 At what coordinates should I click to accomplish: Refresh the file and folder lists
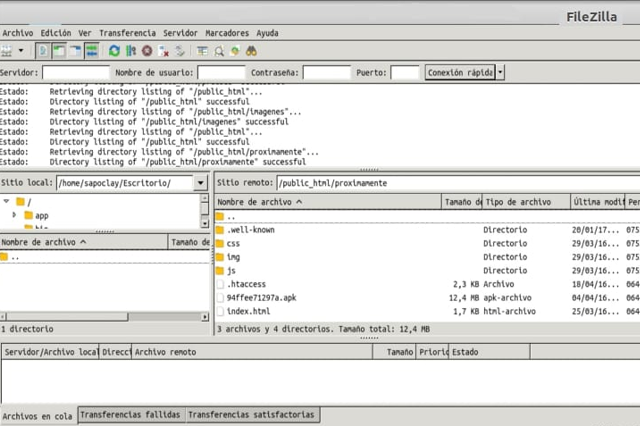click(114, 50)
